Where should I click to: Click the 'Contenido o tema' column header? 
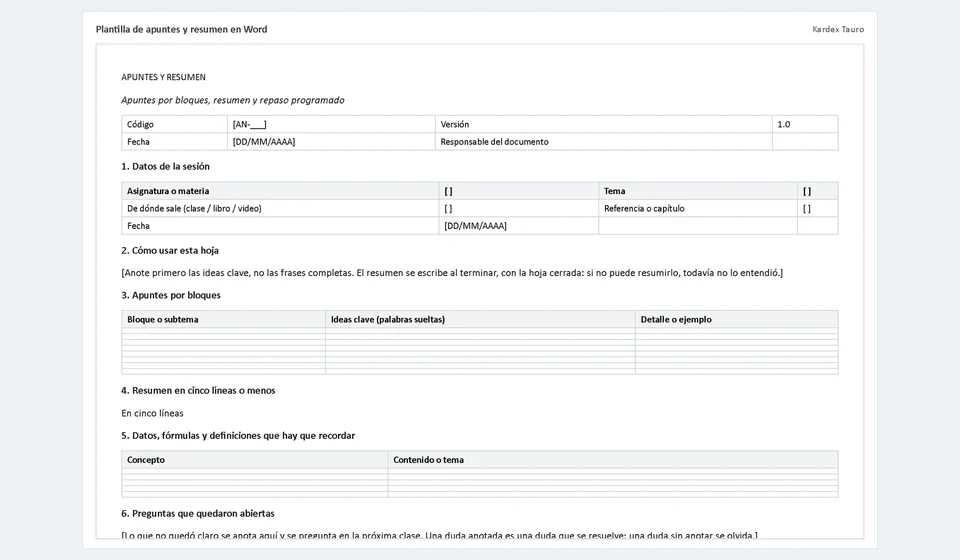pyautogui.click(x=613, y=460)
